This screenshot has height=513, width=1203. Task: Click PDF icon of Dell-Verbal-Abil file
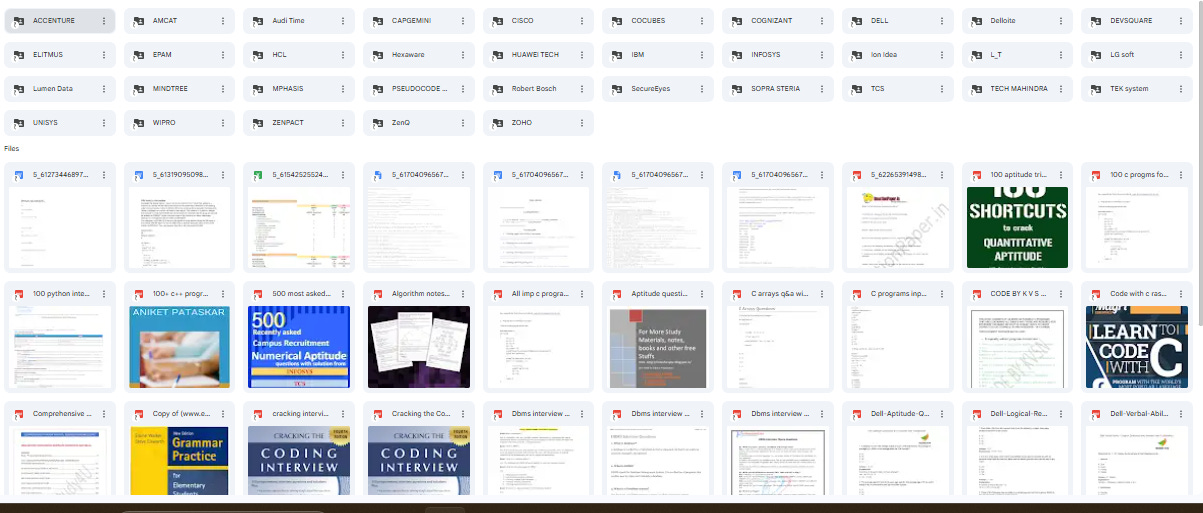pyautogui.click(x=1096, y=413)
